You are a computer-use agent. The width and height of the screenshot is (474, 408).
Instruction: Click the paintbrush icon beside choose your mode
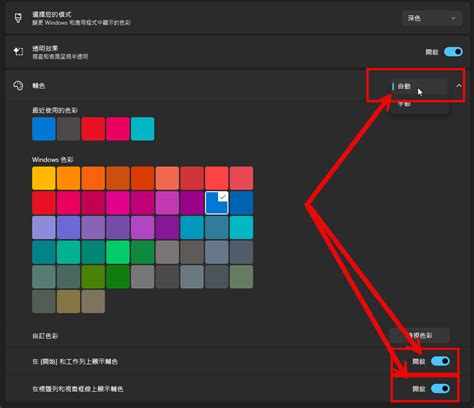(18, 18)
